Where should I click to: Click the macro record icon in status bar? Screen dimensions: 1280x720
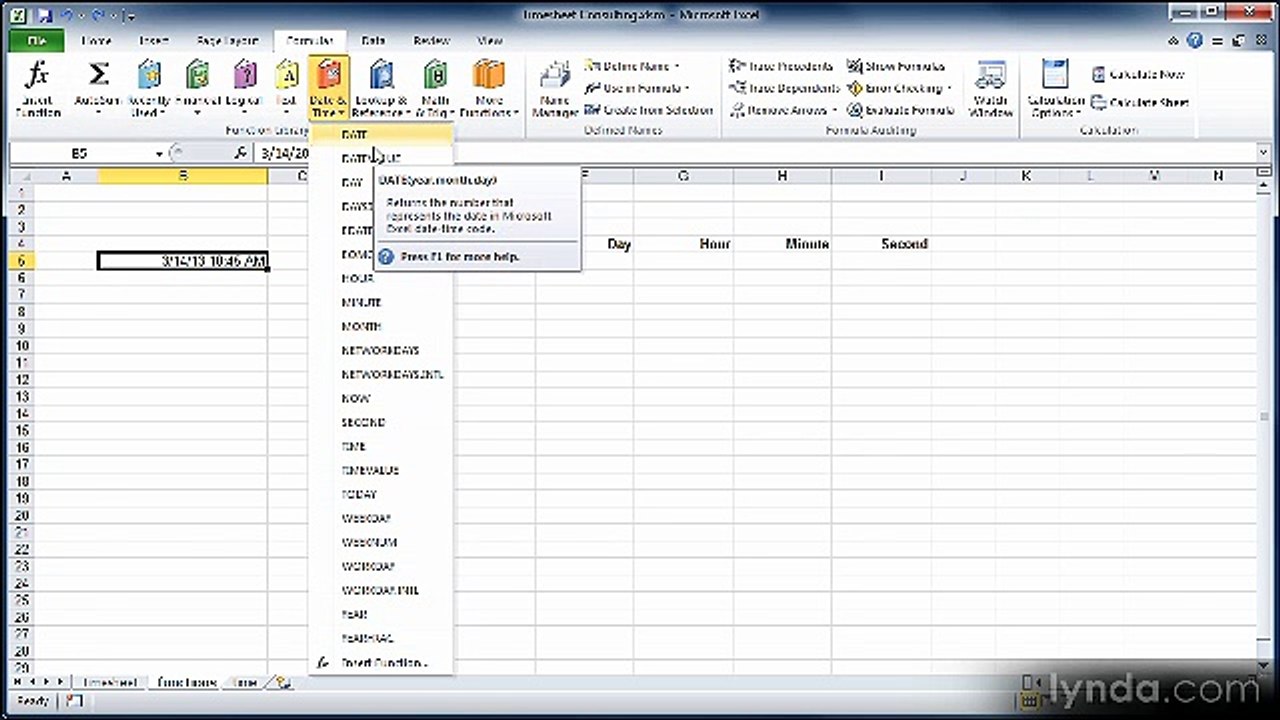[x=74, y=702]
